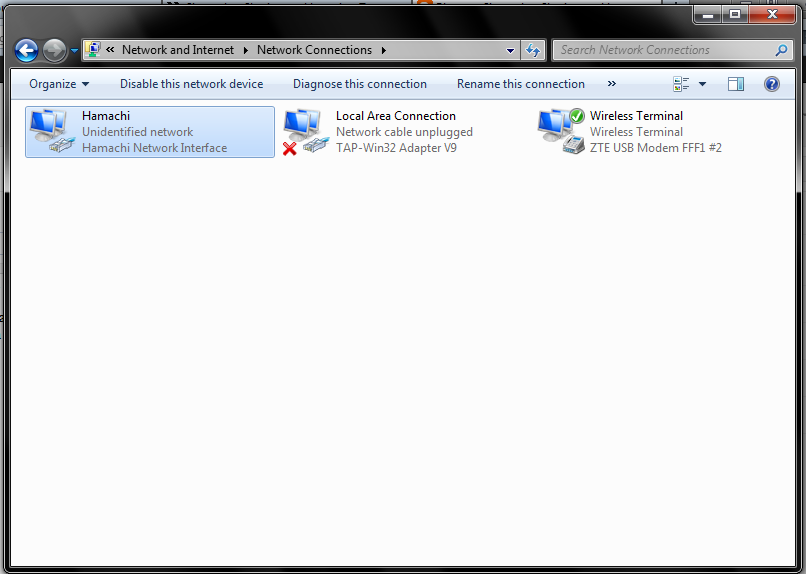
Task: Click green check on Wireless Terminal
Action: point(577,116)
